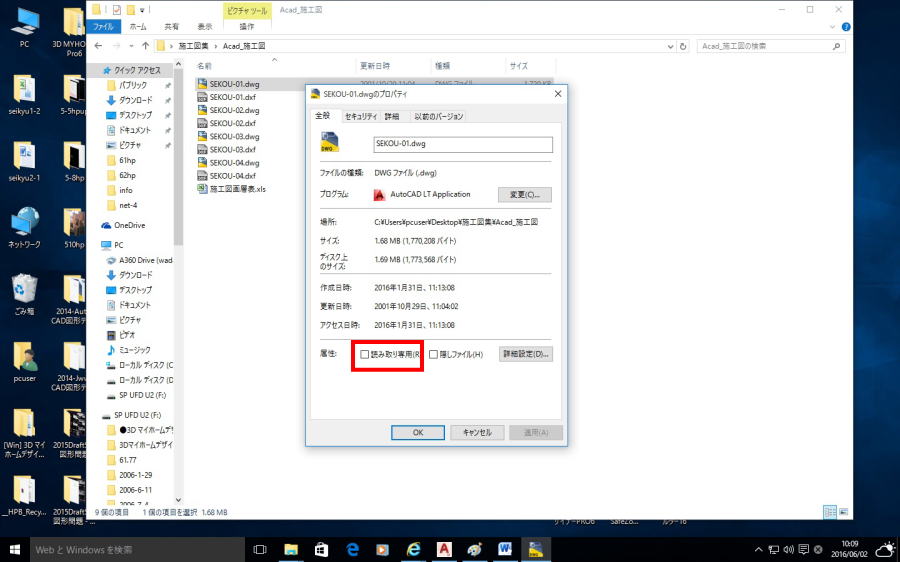Go back with the Explorer back arrow
900x562 pixels.
coord(99,46)
